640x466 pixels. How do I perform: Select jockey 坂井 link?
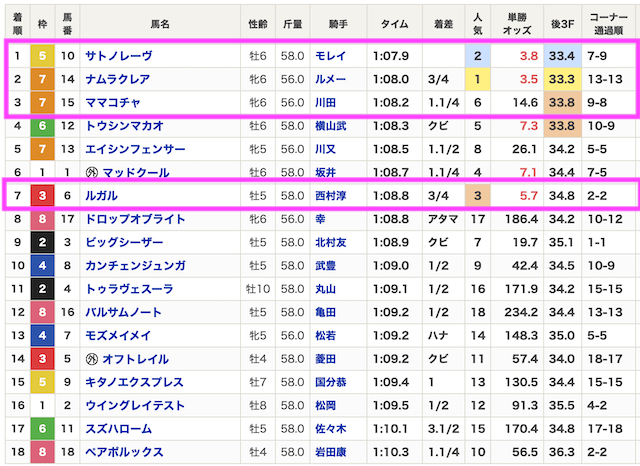[325, 173]
